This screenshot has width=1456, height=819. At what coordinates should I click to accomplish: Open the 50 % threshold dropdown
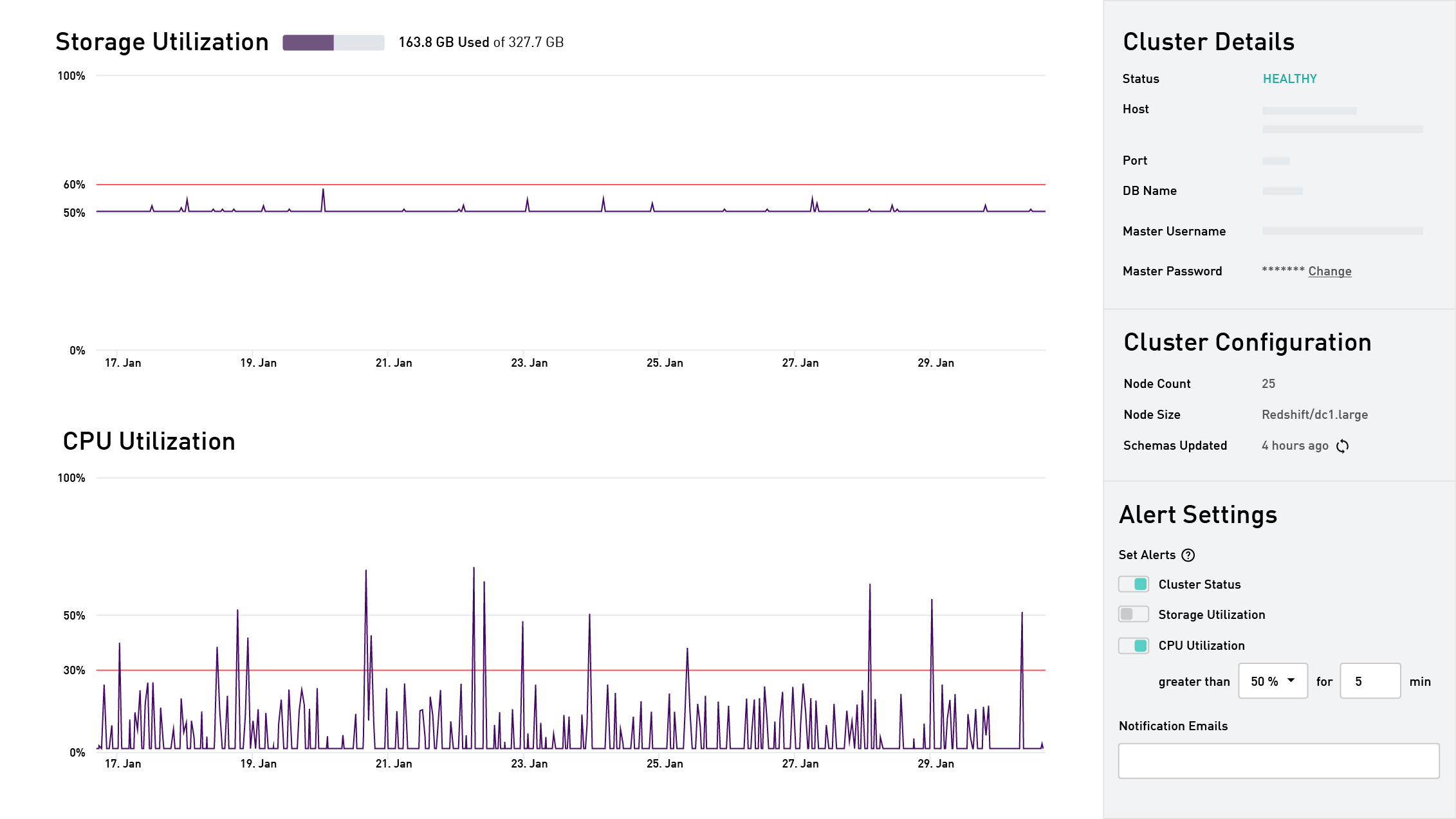tap(1273, 681)
